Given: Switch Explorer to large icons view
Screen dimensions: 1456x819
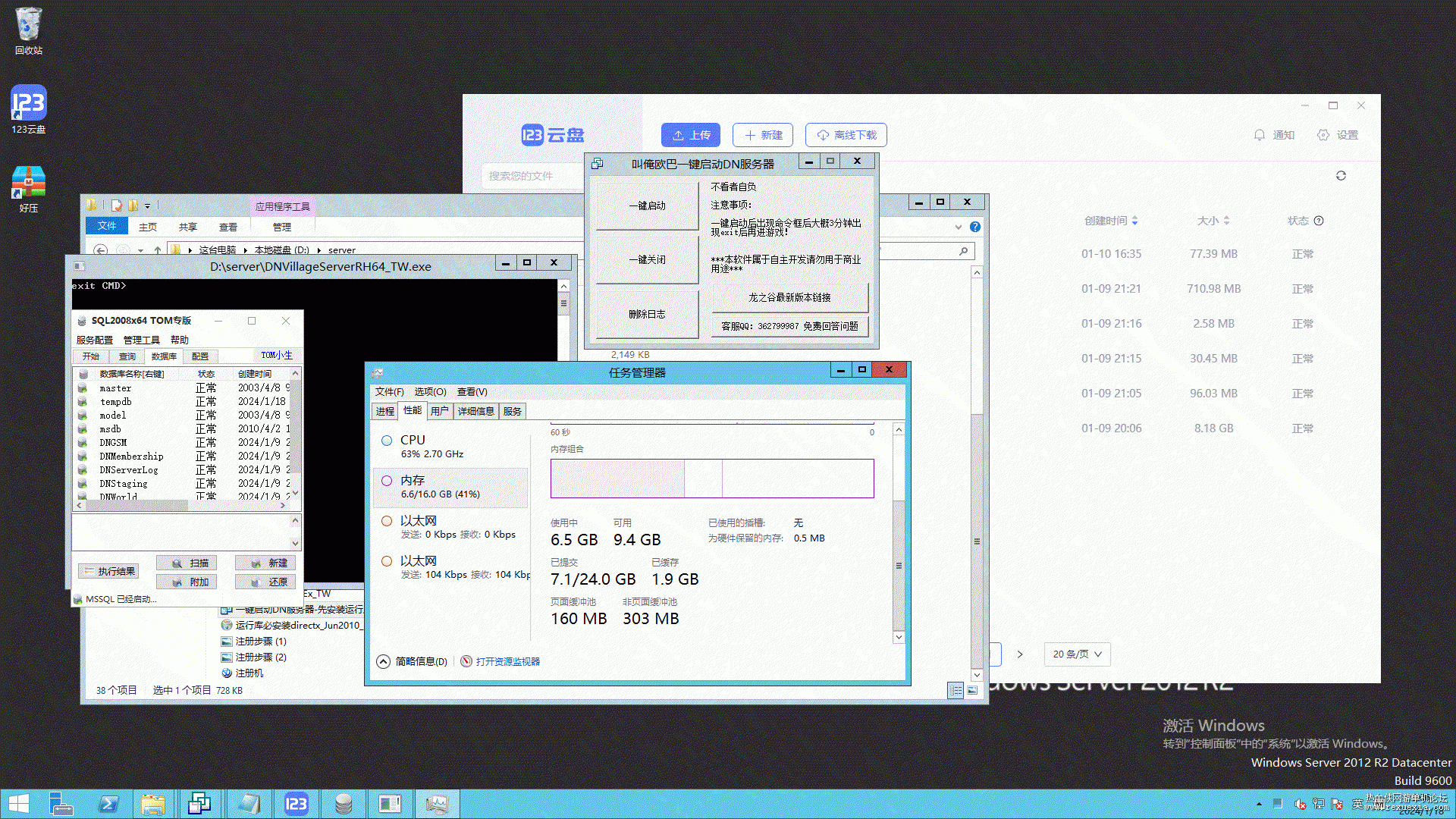Looking at the screenshot, I should click(x=972, y=690).
